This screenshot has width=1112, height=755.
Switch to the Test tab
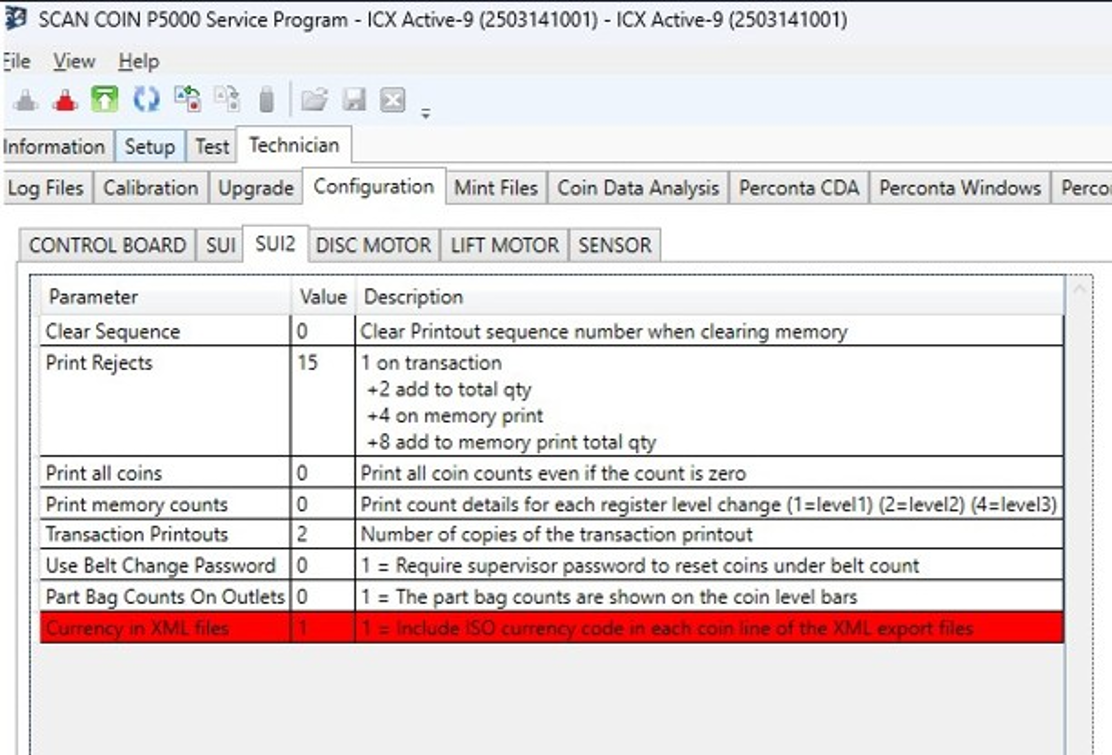pyautogui.click(x=212, y=147)
